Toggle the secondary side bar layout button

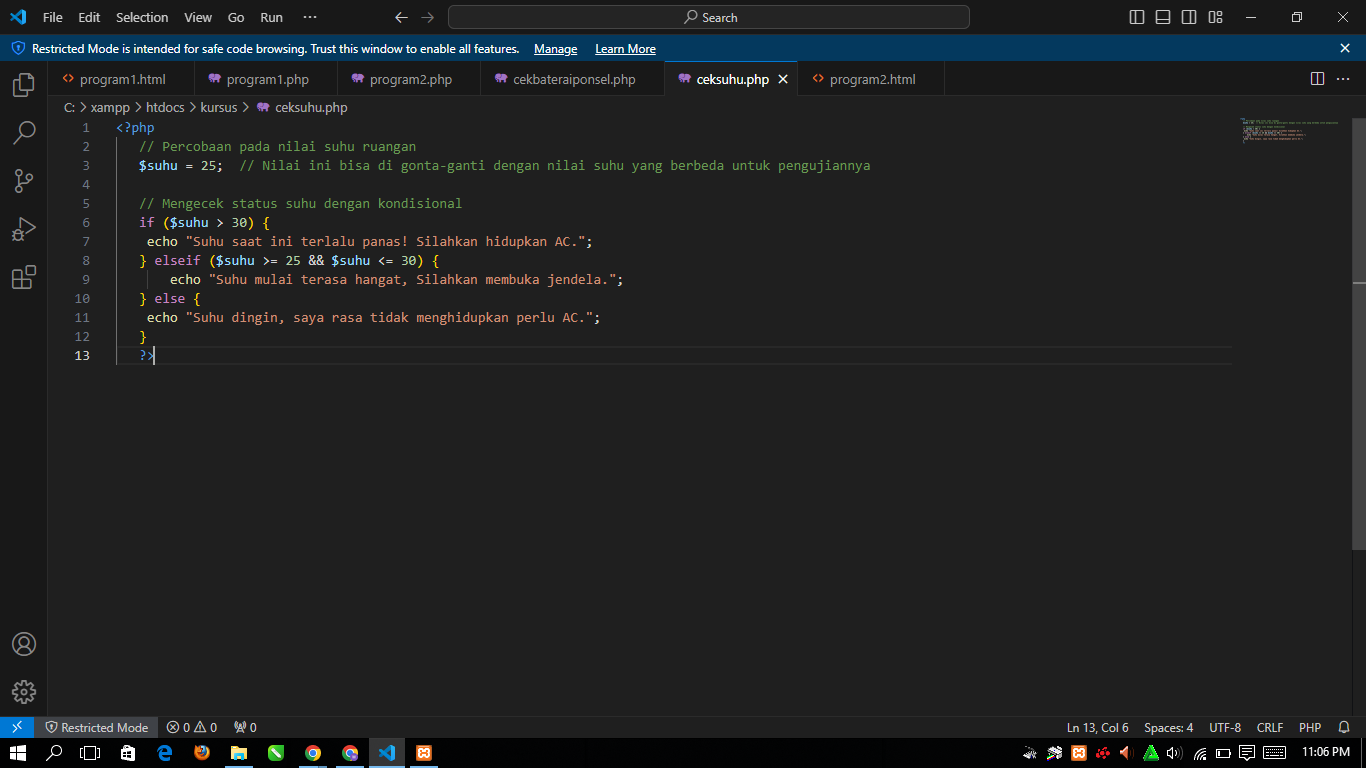click(x=1189, y=17)
